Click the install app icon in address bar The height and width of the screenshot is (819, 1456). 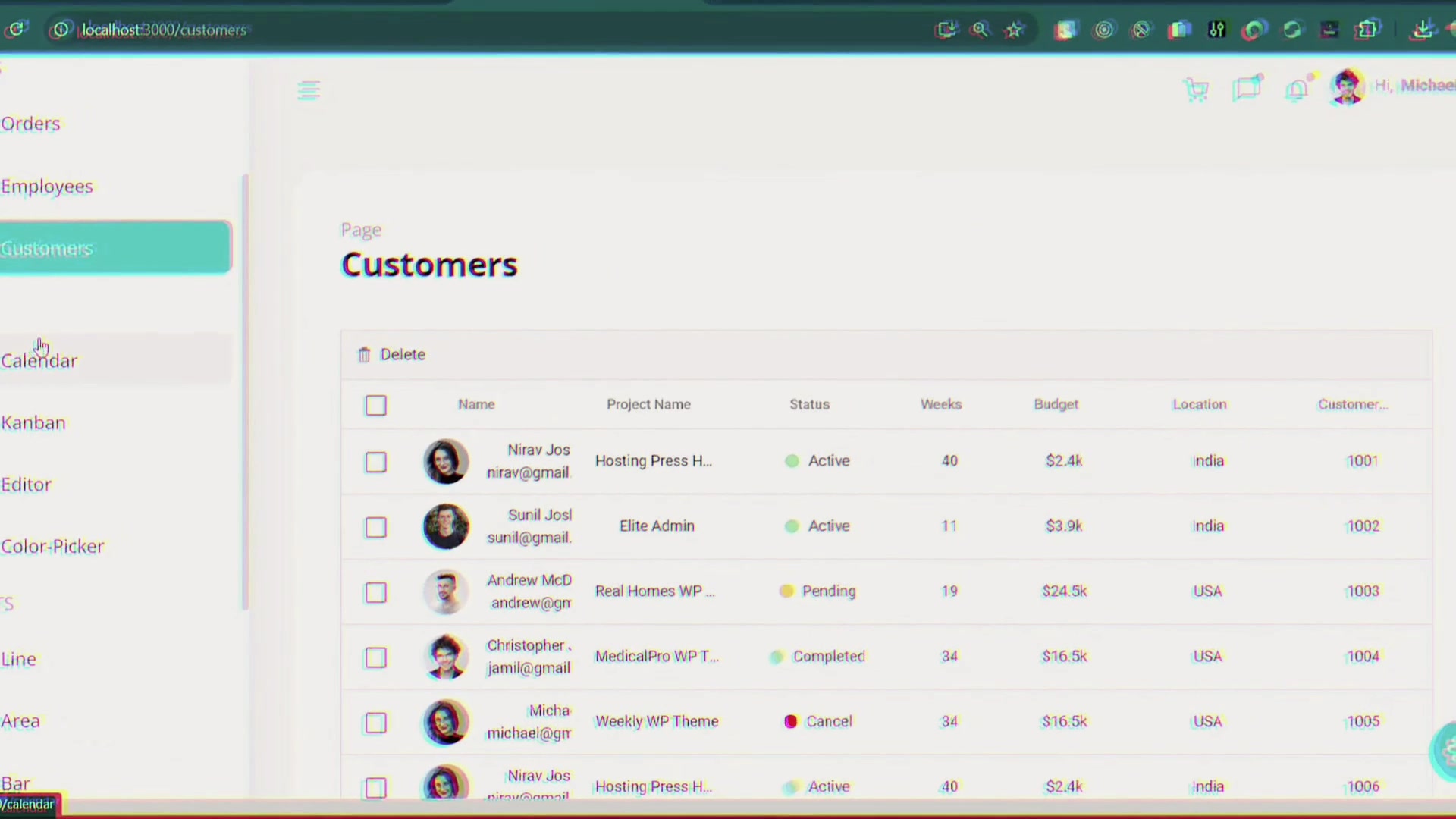pos(946,30)
